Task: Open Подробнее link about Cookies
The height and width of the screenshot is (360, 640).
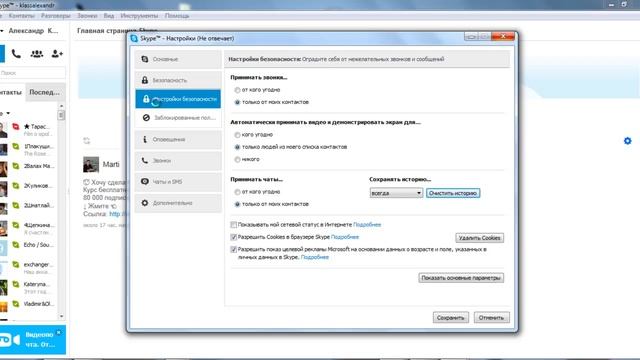Action: tap(345, 237)
